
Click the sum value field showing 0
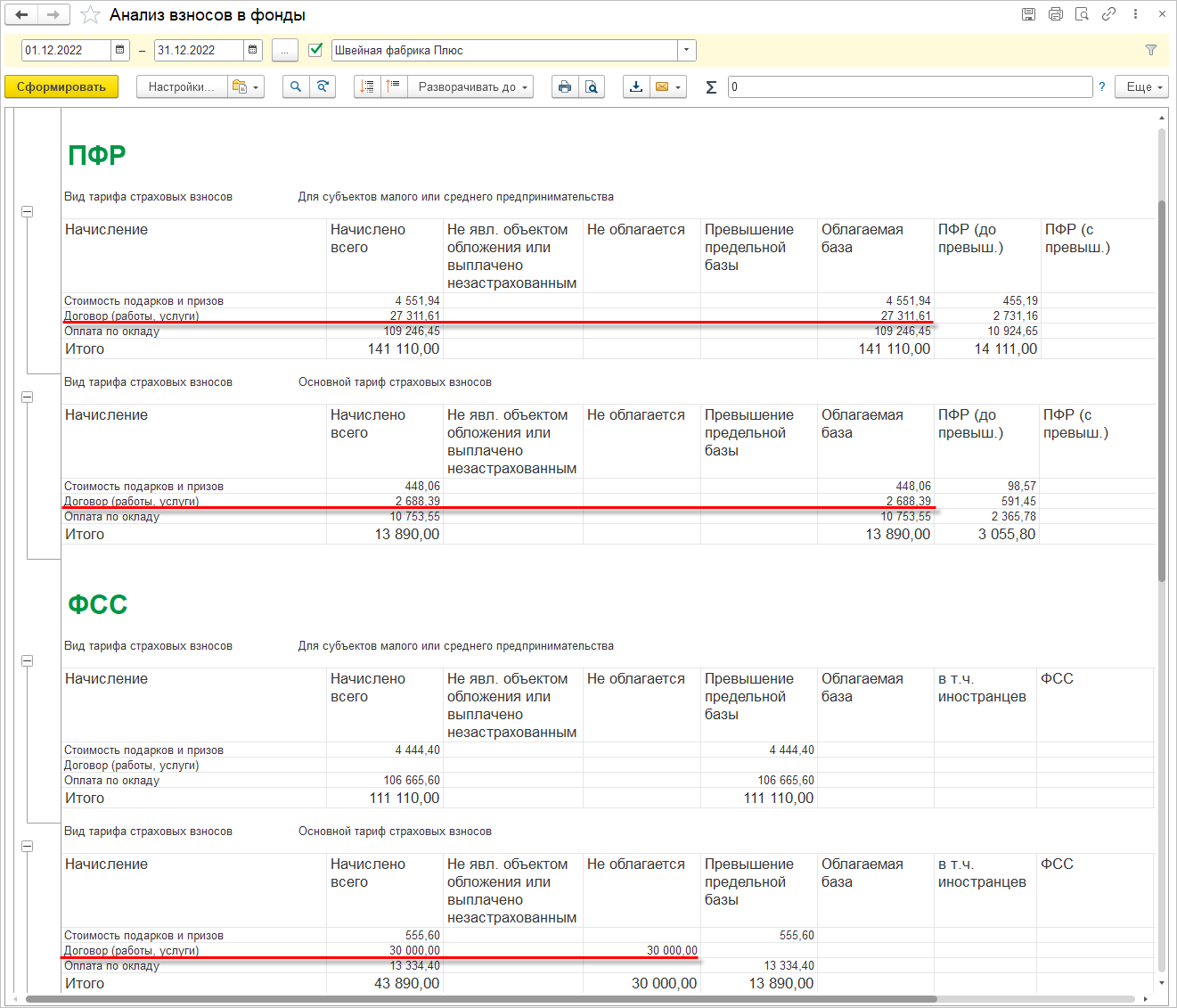[x=910, y=86]
